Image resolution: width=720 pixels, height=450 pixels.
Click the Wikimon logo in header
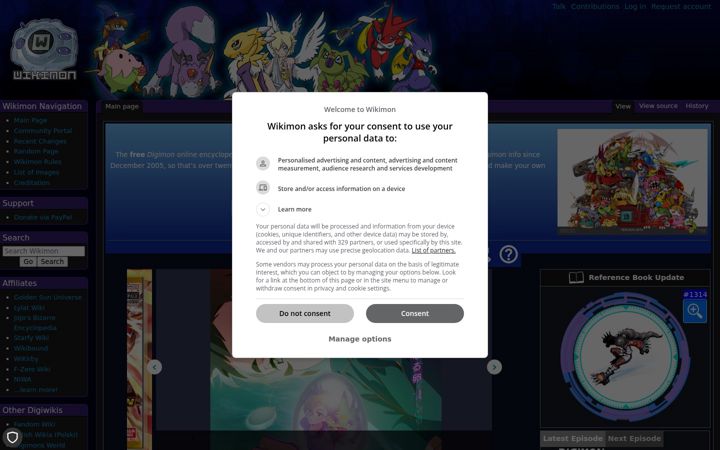44,50
